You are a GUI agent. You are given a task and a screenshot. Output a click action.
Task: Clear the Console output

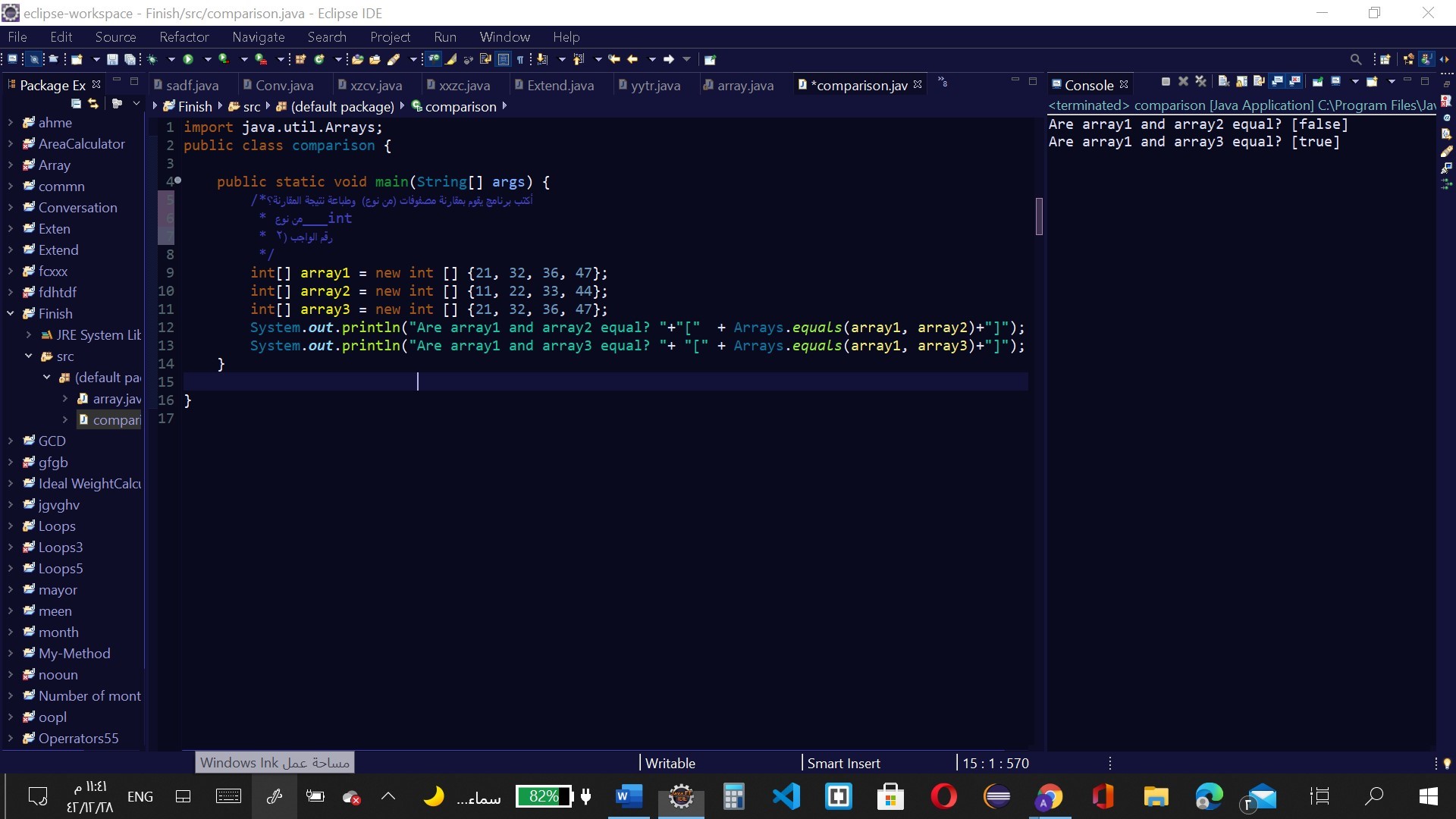coord(1224,82)
